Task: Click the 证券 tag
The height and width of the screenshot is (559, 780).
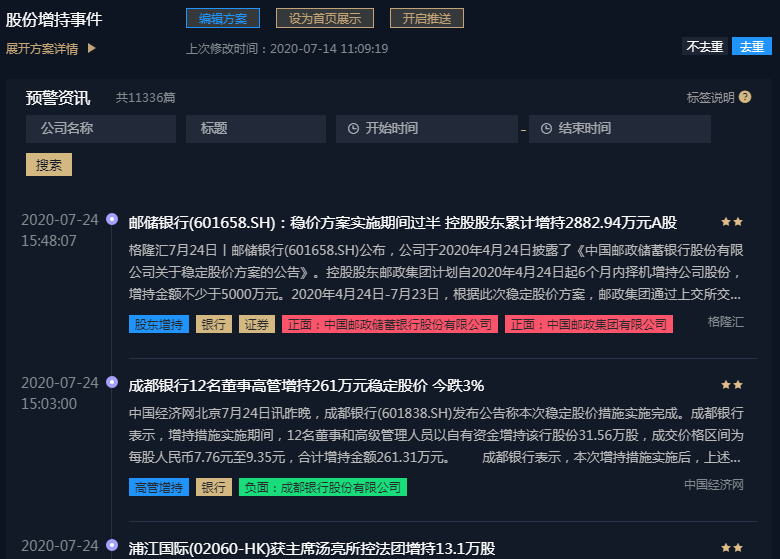Action: (257, 324)
